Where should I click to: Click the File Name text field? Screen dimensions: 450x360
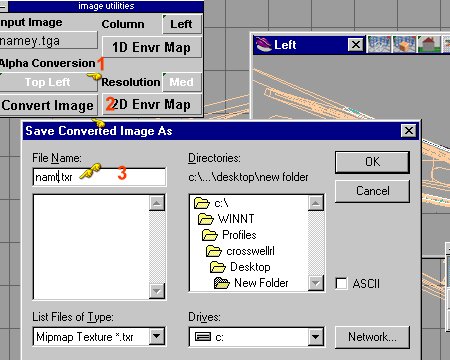[x=99, y=177]
